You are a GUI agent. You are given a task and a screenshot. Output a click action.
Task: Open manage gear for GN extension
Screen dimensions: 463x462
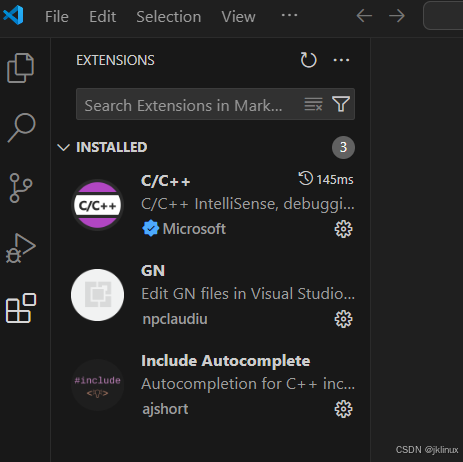click(x=343, y=319)
